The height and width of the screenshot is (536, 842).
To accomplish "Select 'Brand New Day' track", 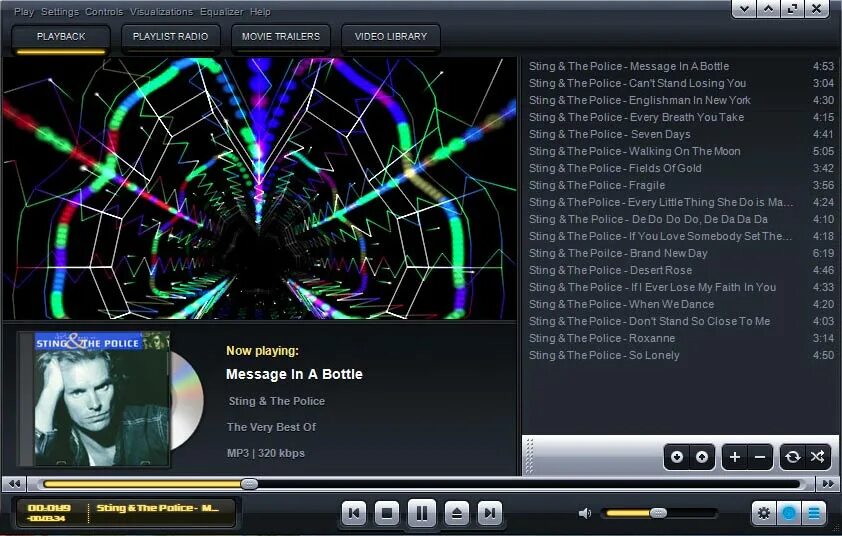I will point(681,253).
